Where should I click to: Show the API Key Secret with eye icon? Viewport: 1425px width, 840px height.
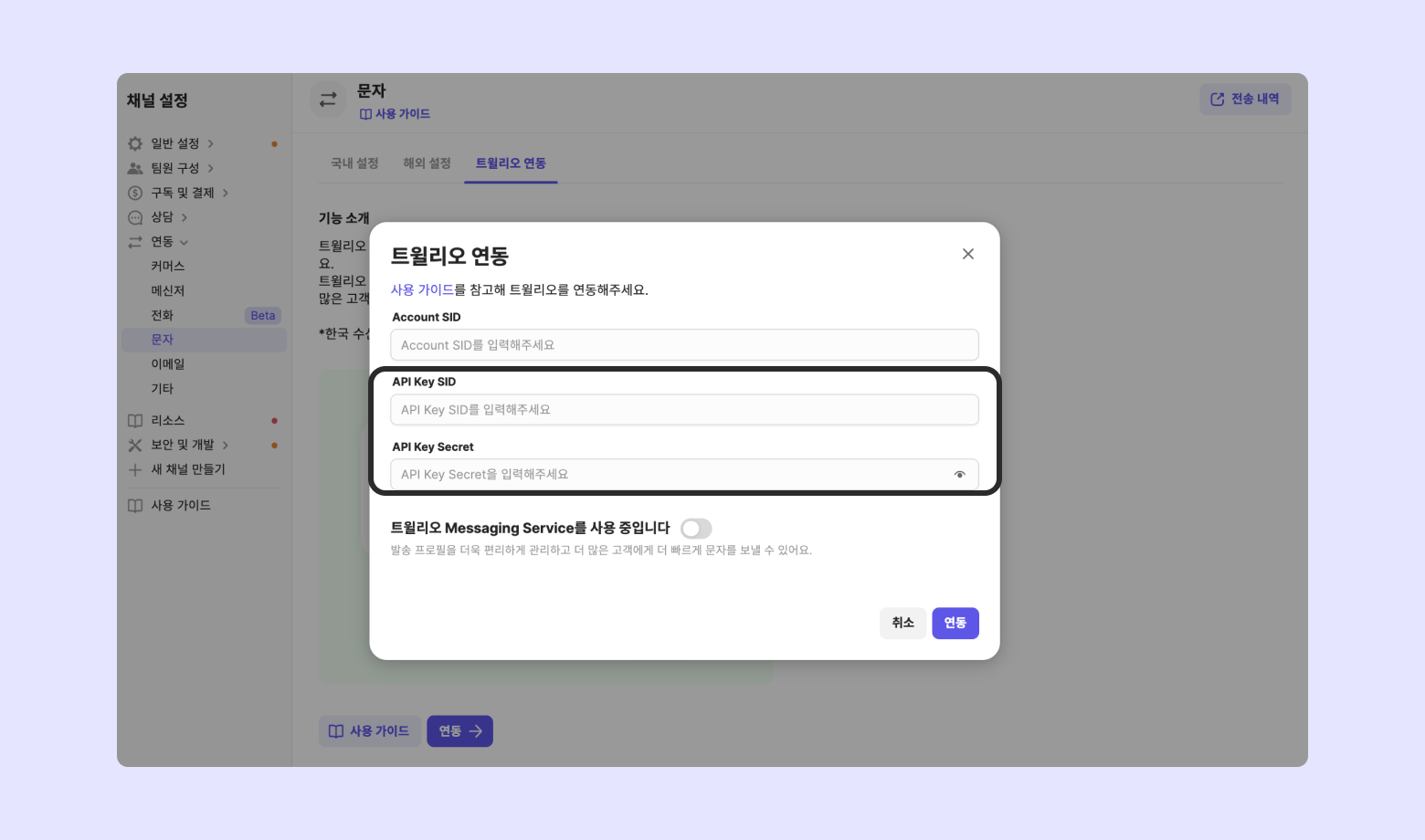pos(960,475)
